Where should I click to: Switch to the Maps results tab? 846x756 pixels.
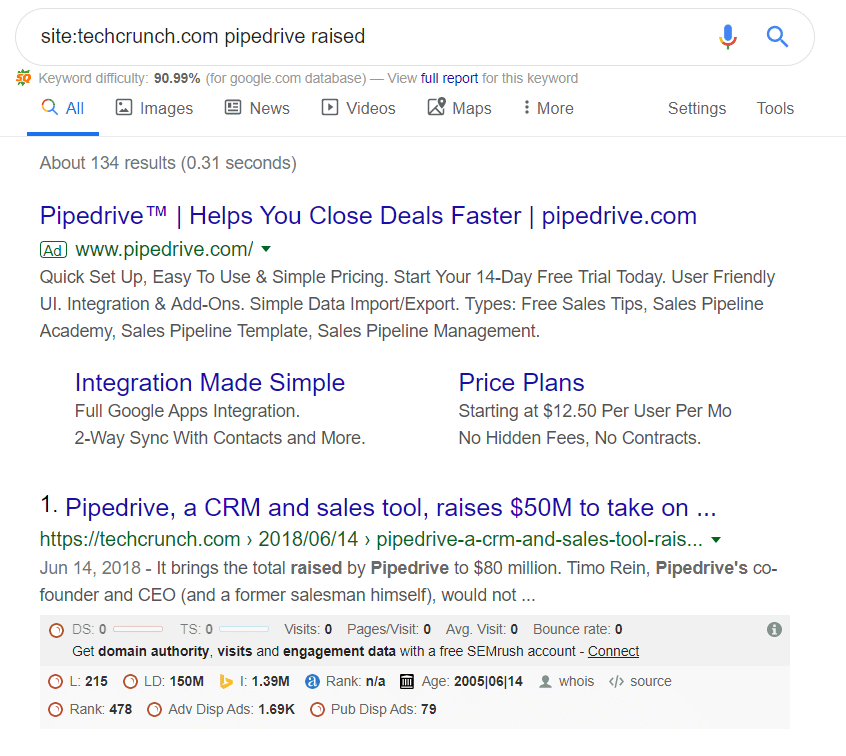pyautogui.click(x=460, y=108)
